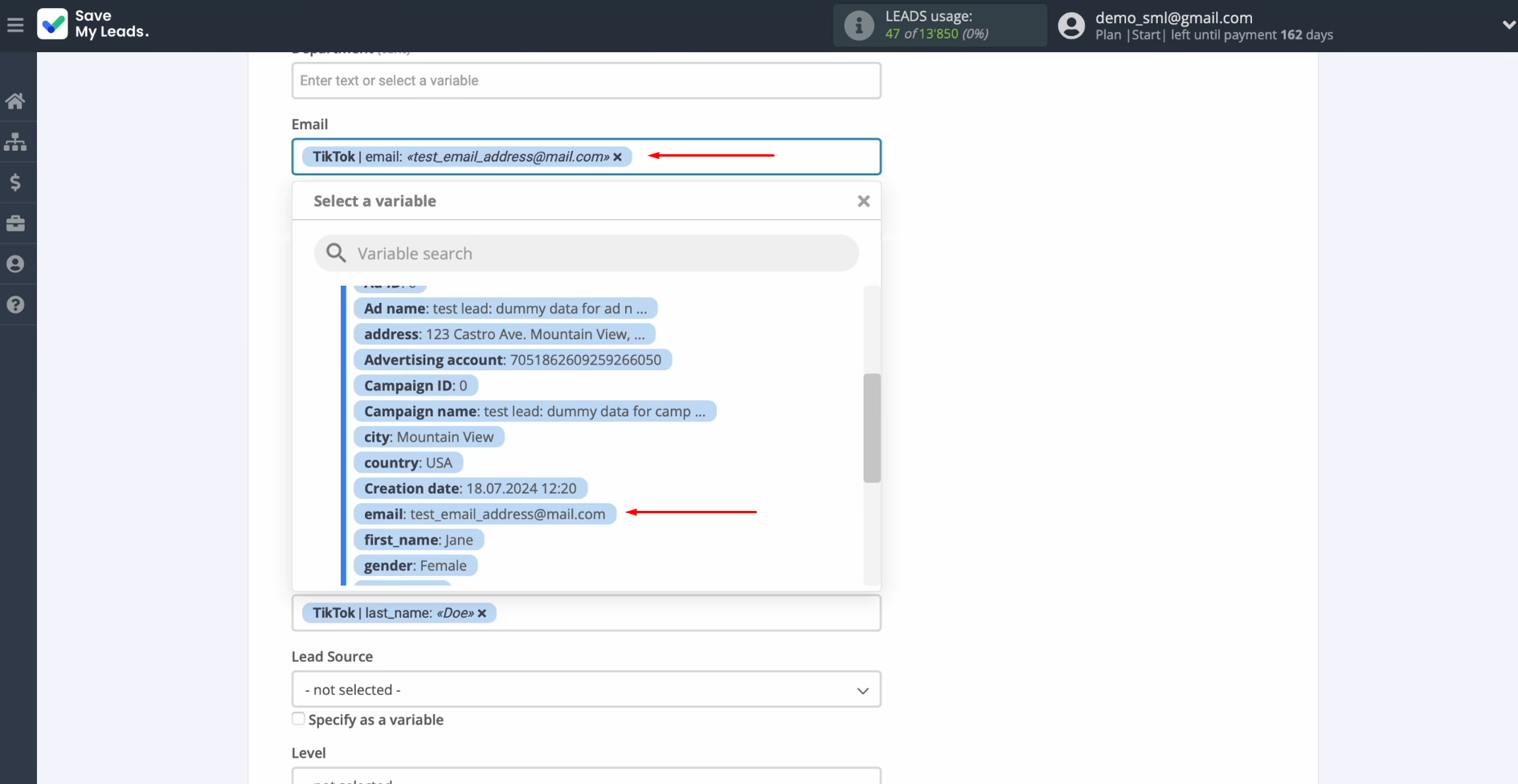
Task: Open the connections sitemap sidebar icon
Action: [x=15, y=142]
